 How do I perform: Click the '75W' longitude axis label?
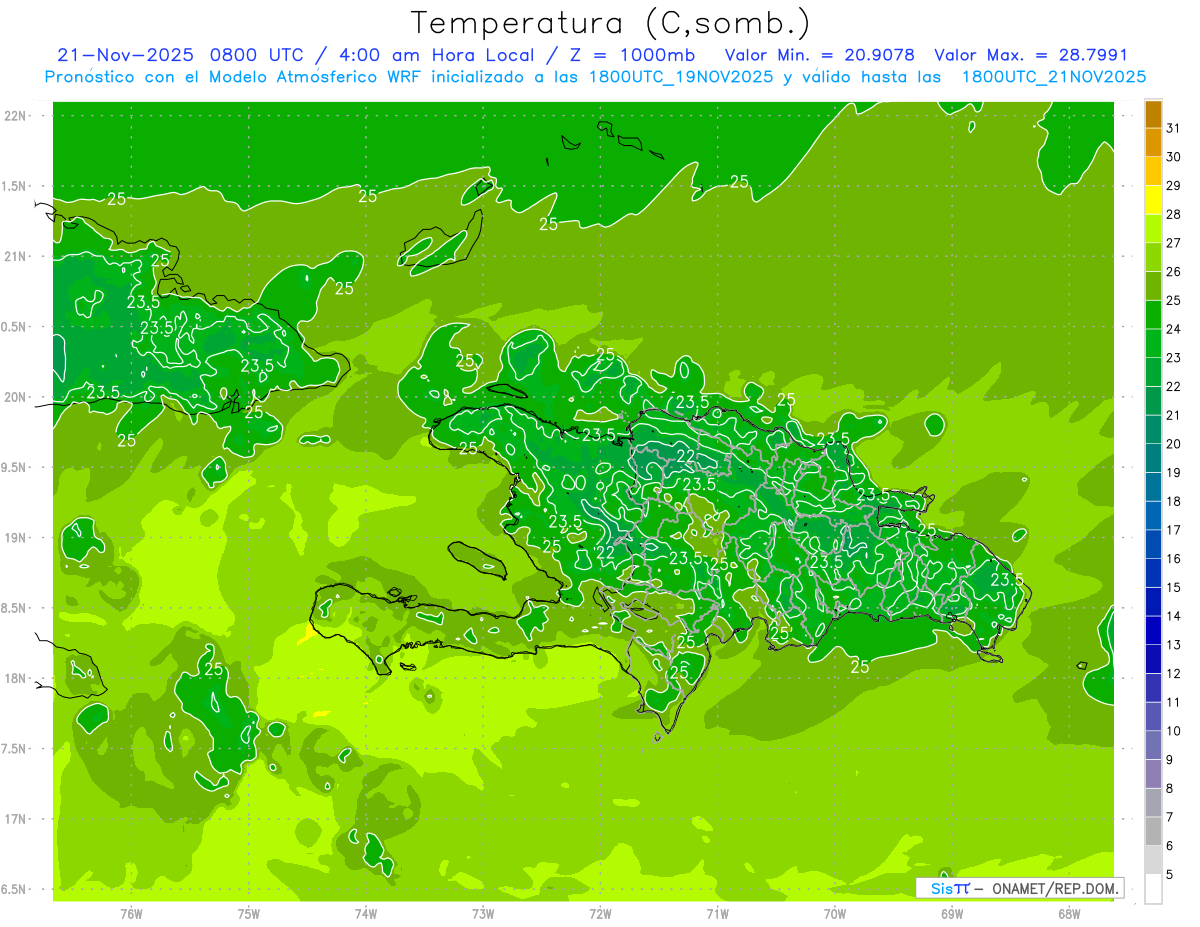(x=249, y=914)
